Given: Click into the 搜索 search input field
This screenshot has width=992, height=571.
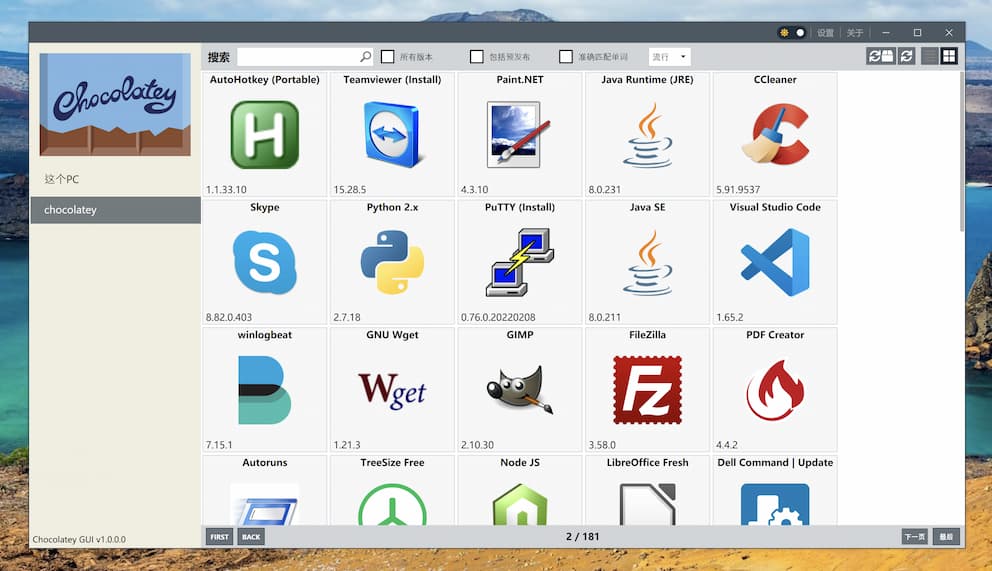Looking at the screenshot, I should pyautogui.click(x=298, y=57).
